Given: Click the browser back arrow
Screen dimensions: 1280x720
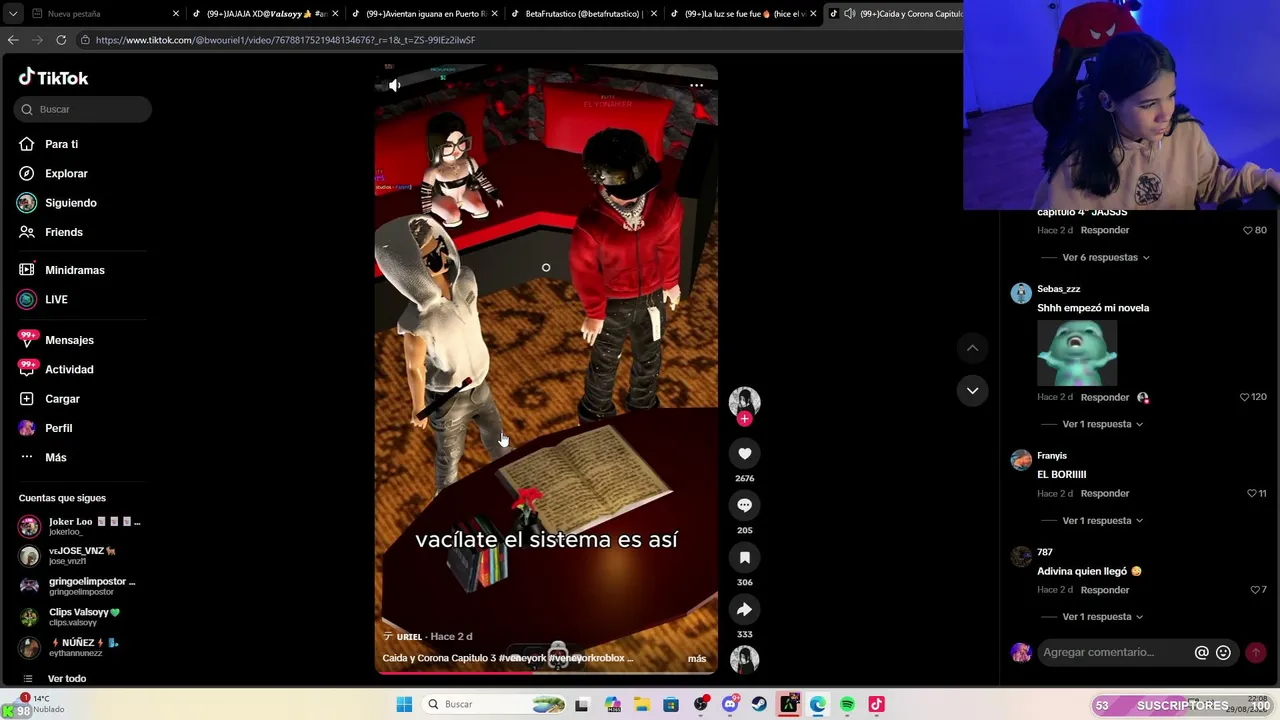Looking at the screenshot, I should coord(13,40).
